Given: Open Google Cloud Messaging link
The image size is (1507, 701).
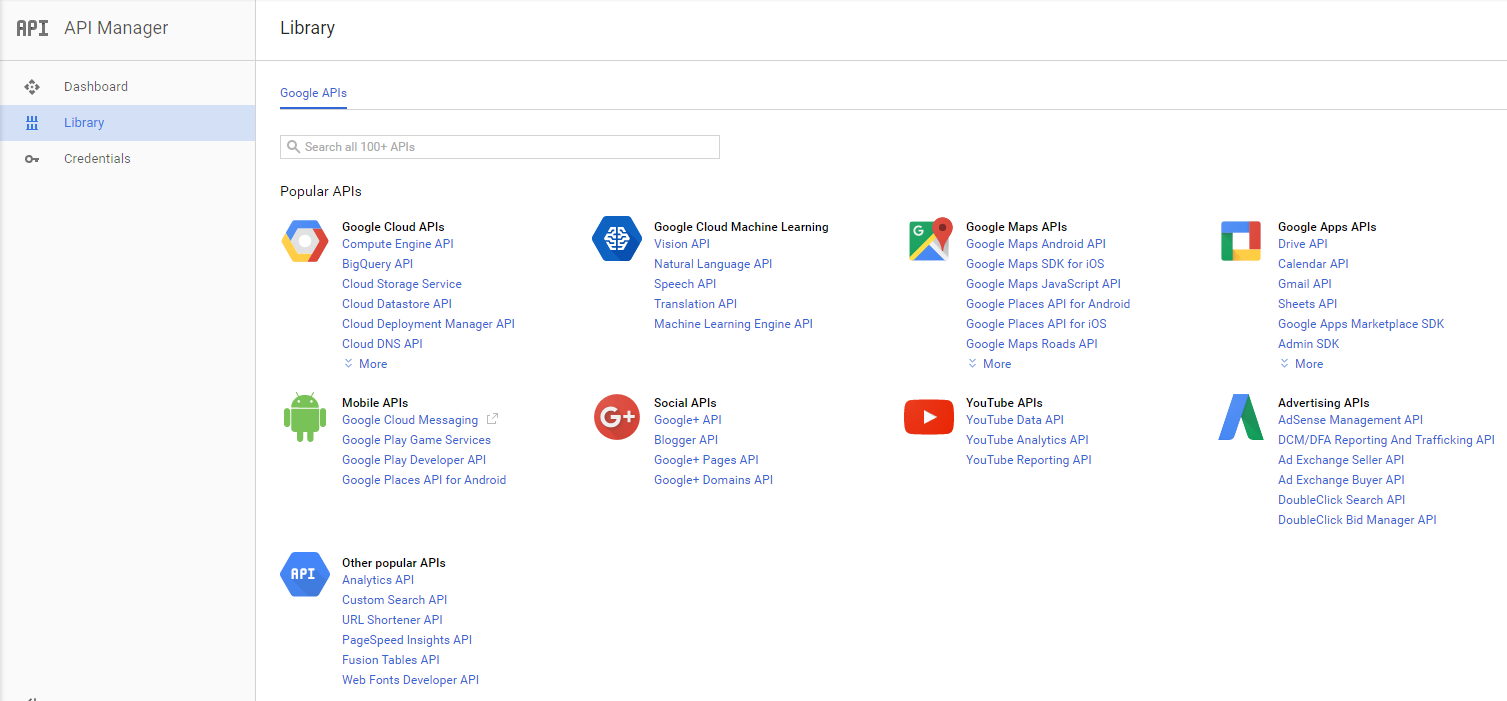Looking at the screenshot, I should [410, 420].
